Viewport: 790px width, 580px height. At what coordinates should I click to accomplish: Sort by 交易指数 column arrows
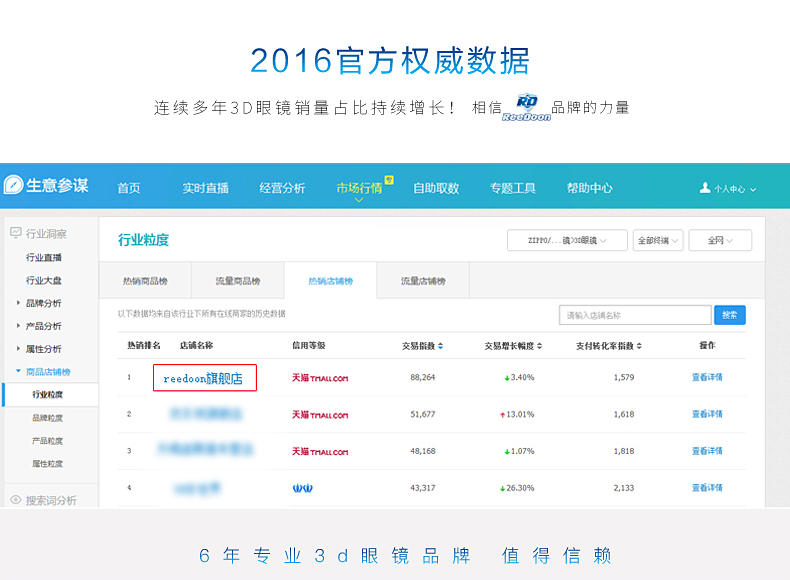[440, 346]
